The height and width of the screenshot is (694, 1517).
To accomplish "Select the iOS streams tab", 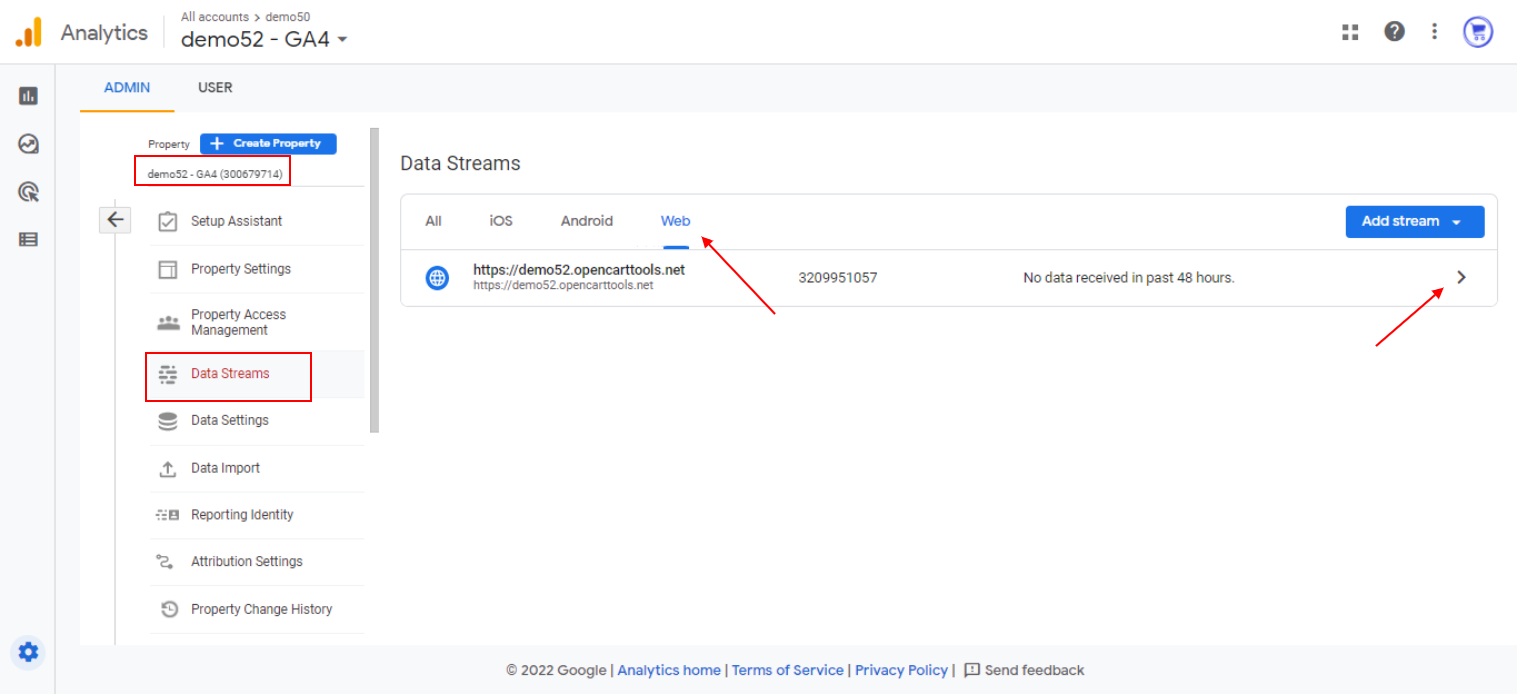I will [501, 221].
